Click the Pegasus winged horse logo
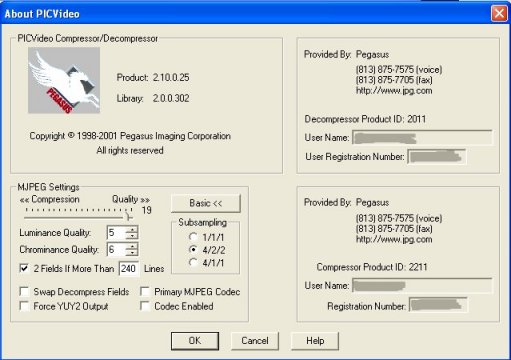511x360 pixels. click(64, 80)
